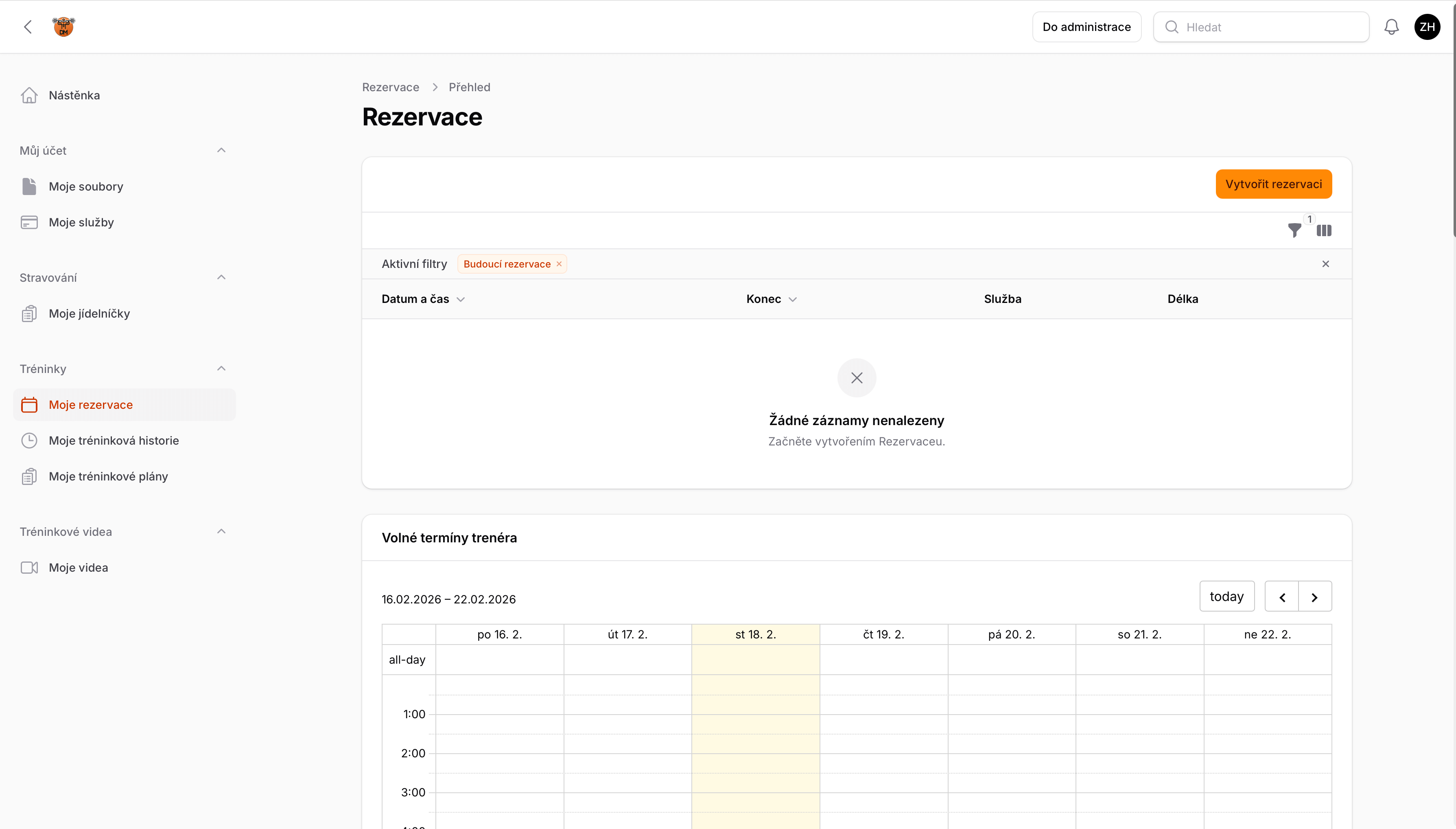Go to next calendar week
The width and height of the screenshot is (1456, 829).
[x=1314, y=597]
